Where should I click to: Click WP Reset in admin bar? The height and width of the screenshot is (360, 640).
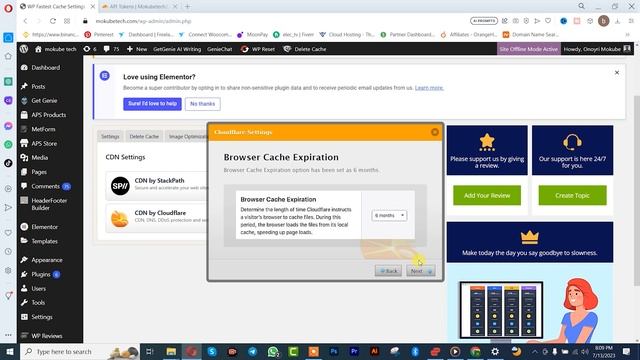click(258, 49)
